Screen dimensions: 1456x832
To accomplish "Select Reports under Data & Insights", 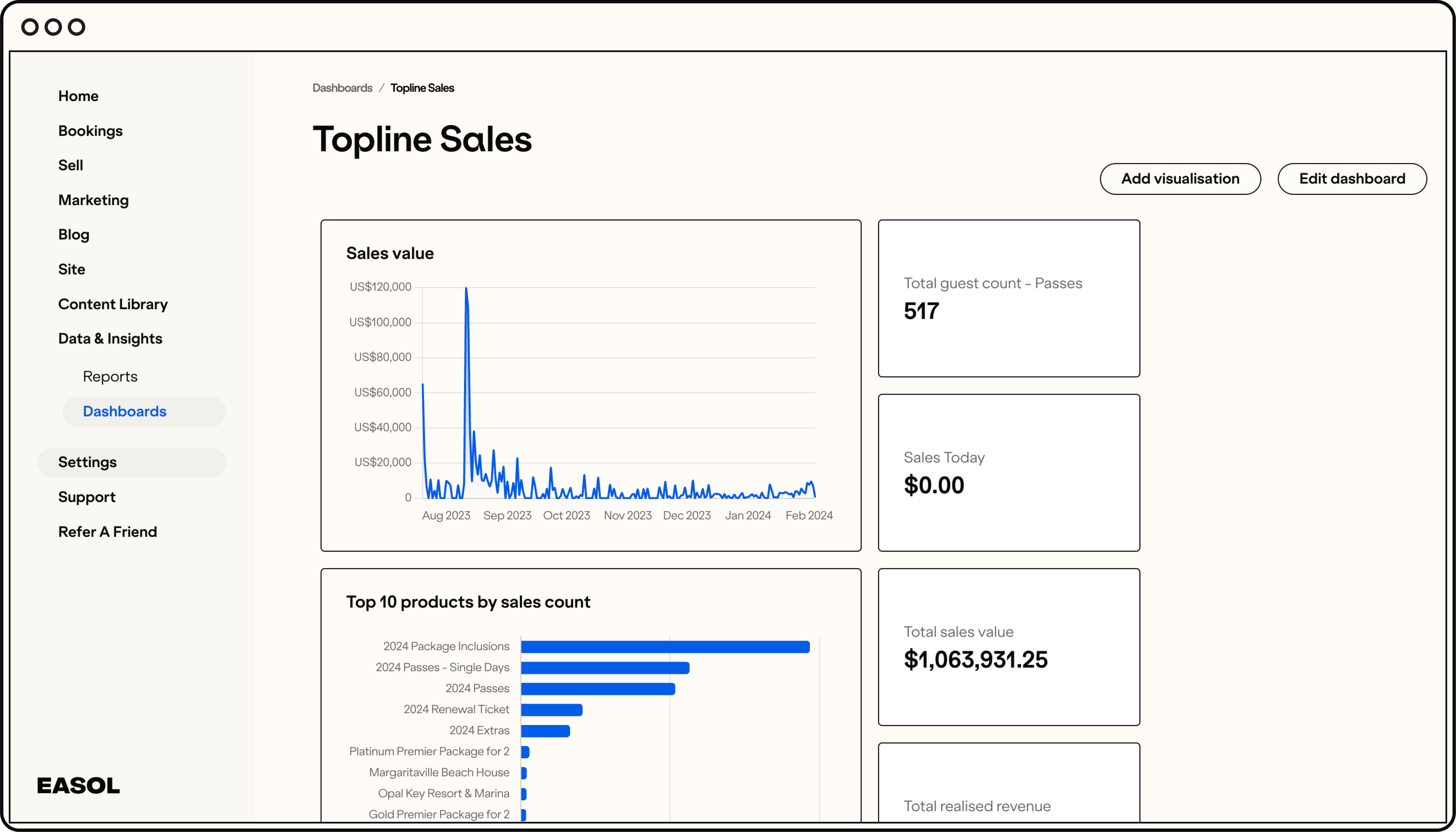I will click(x=110, y=377).
